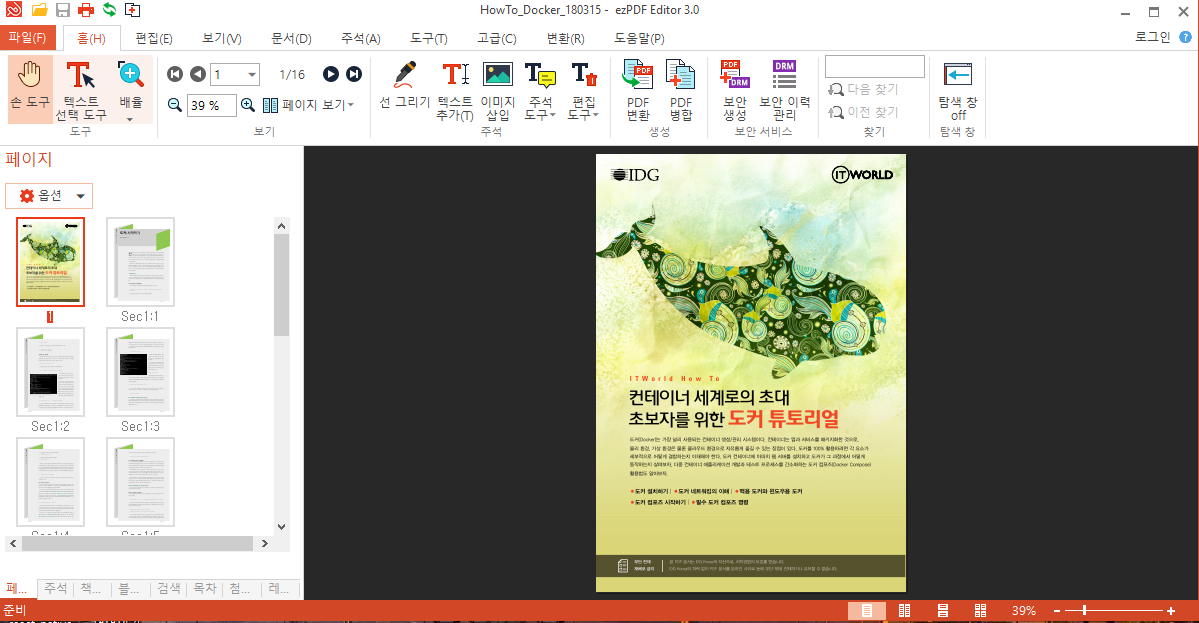Click thumbnail panel scroll down arrow
Screen dimensions: 1199x623
pyautogui.click(x=281, y=527)
